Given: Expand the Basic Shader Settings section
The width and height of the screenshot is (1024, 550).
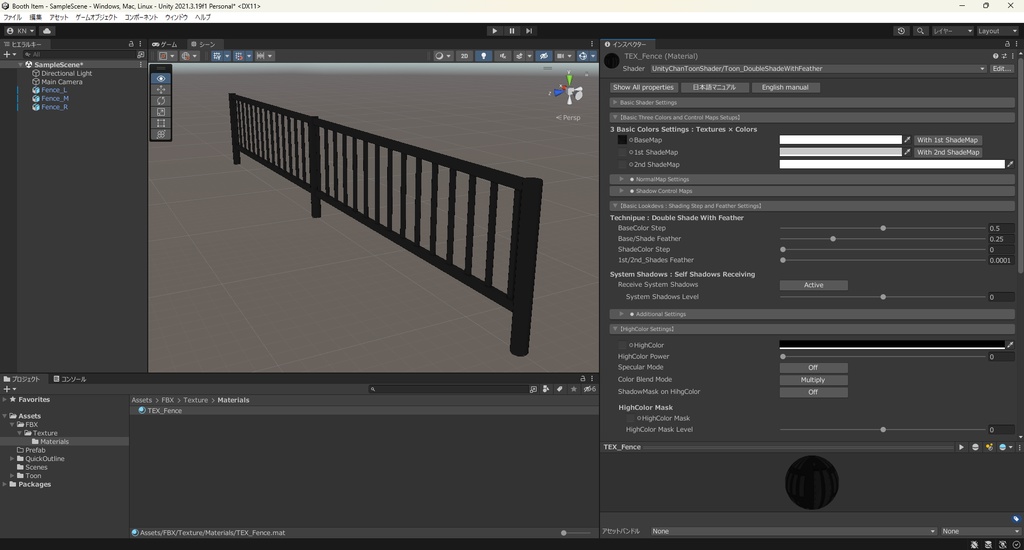Looking at the screenshot, I should [648, 102].
